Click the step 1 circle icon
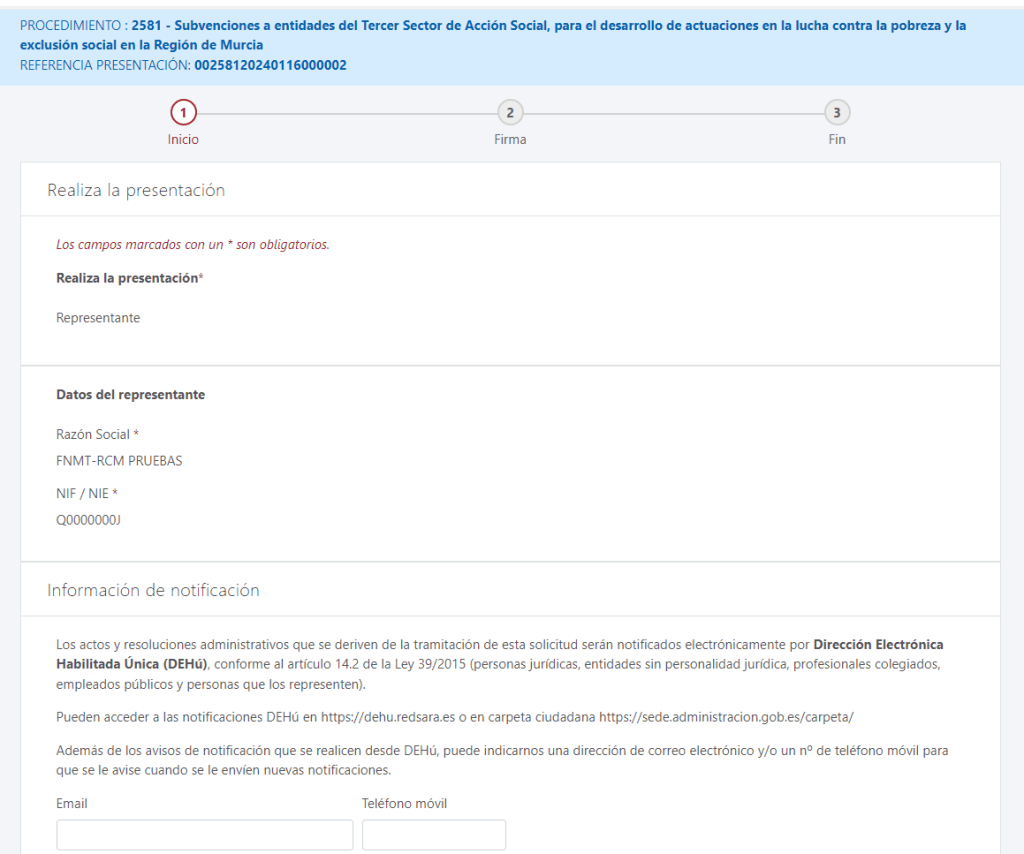 (x=183, y=113)
